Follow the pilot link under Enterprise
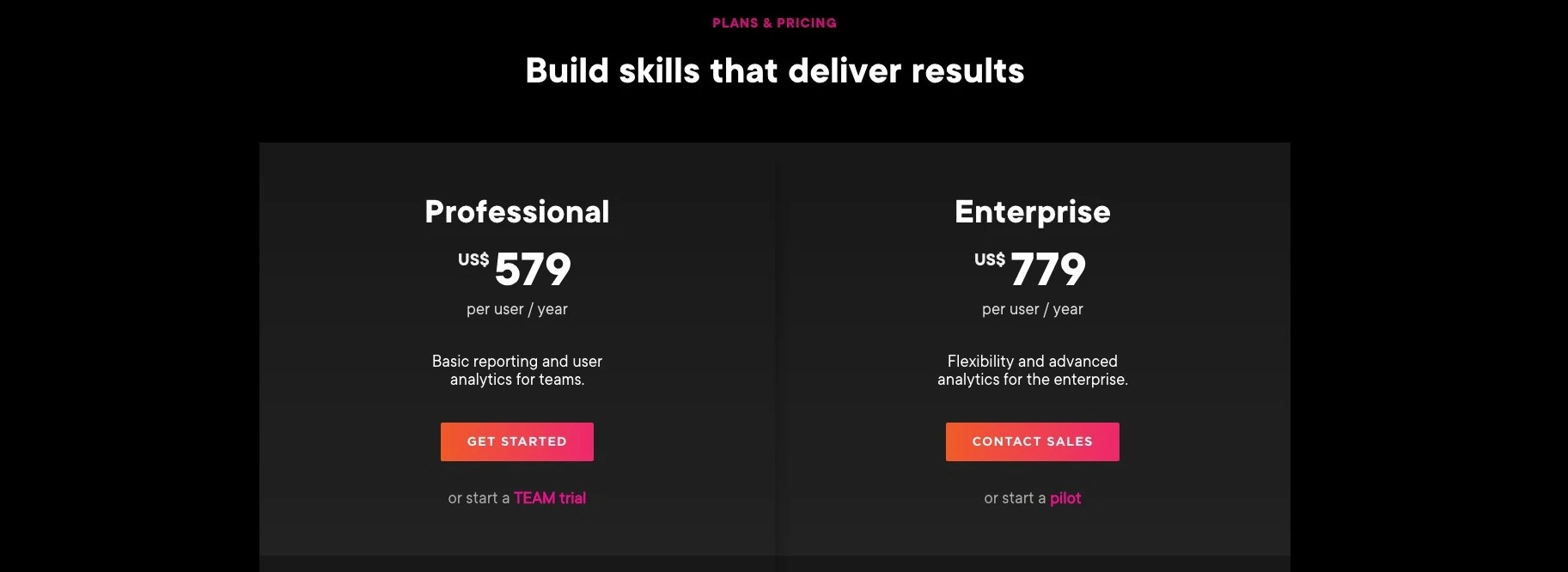 coord(1065,499)
